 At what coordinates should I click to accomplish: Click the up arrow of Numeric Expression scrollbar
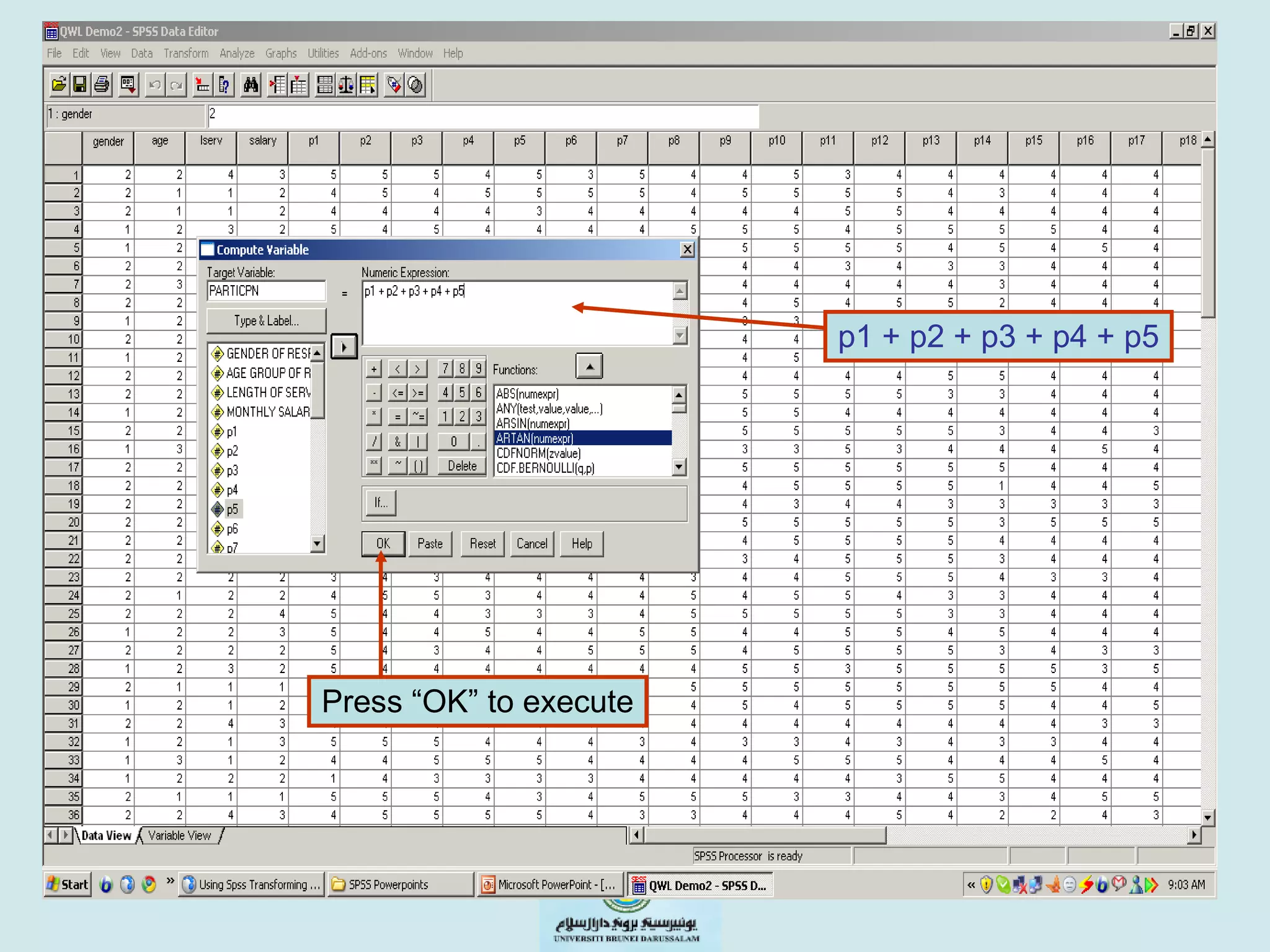point(680,290)
